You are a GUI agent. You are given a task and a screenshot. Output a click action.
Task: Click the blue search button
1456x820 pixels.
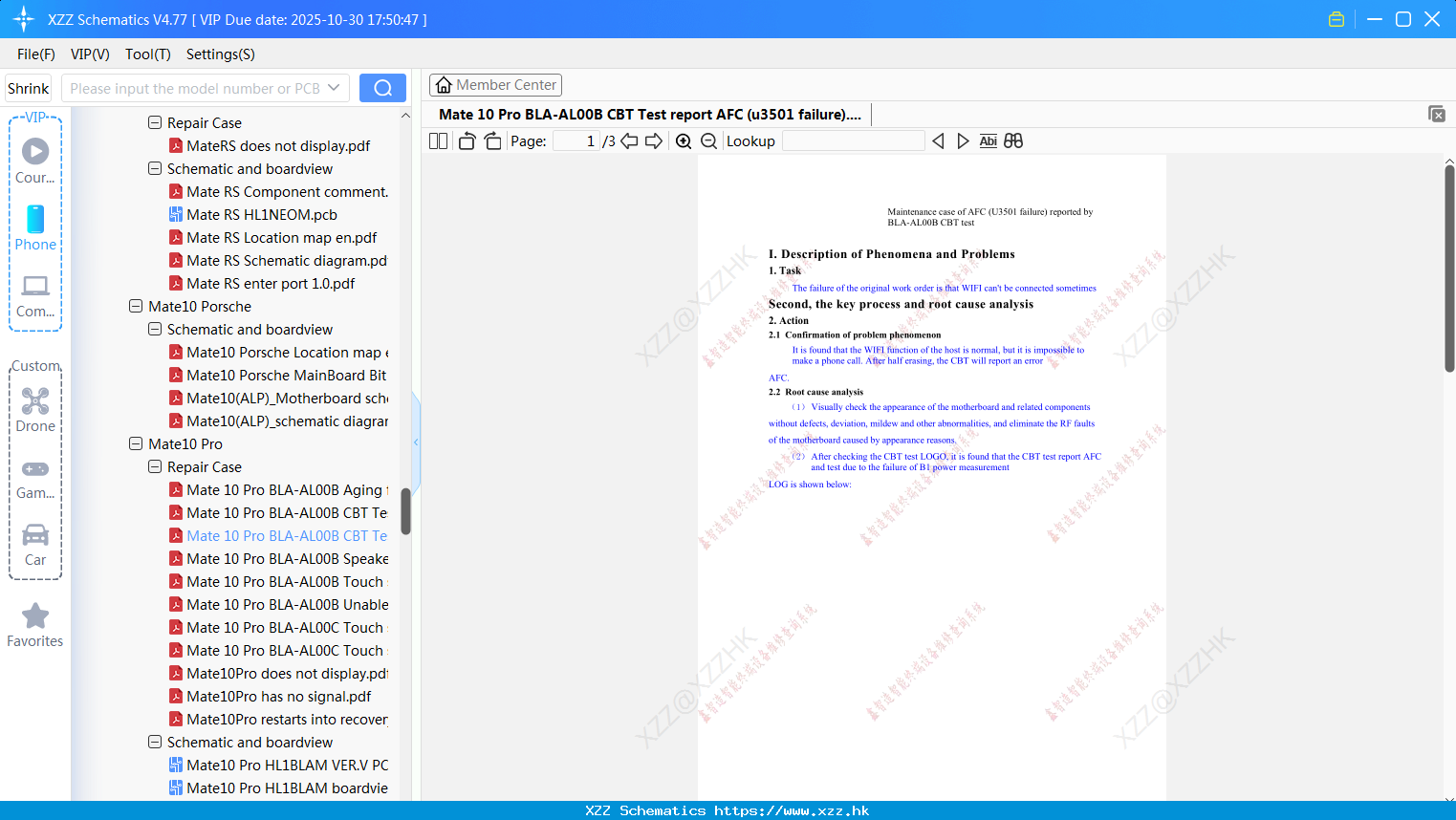coord(382,88)
